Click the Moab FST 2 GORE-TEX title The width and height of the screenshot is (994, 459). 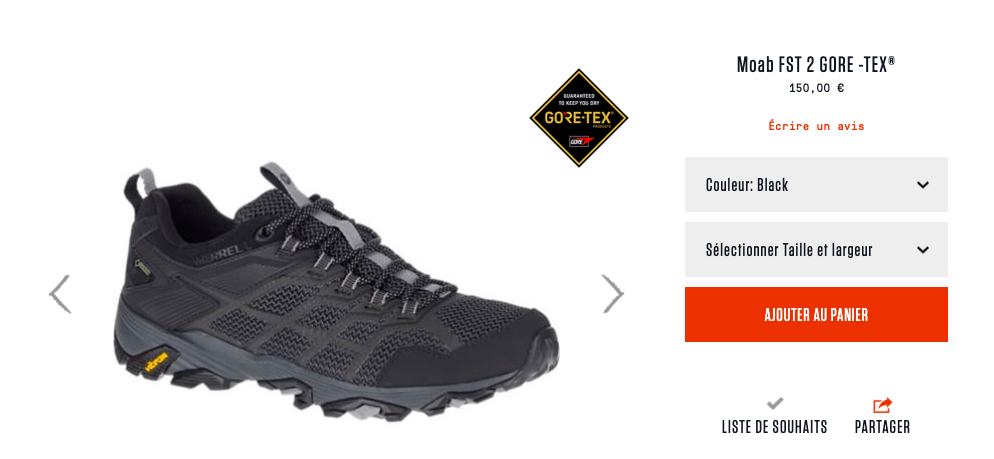(x=816, y=65)
